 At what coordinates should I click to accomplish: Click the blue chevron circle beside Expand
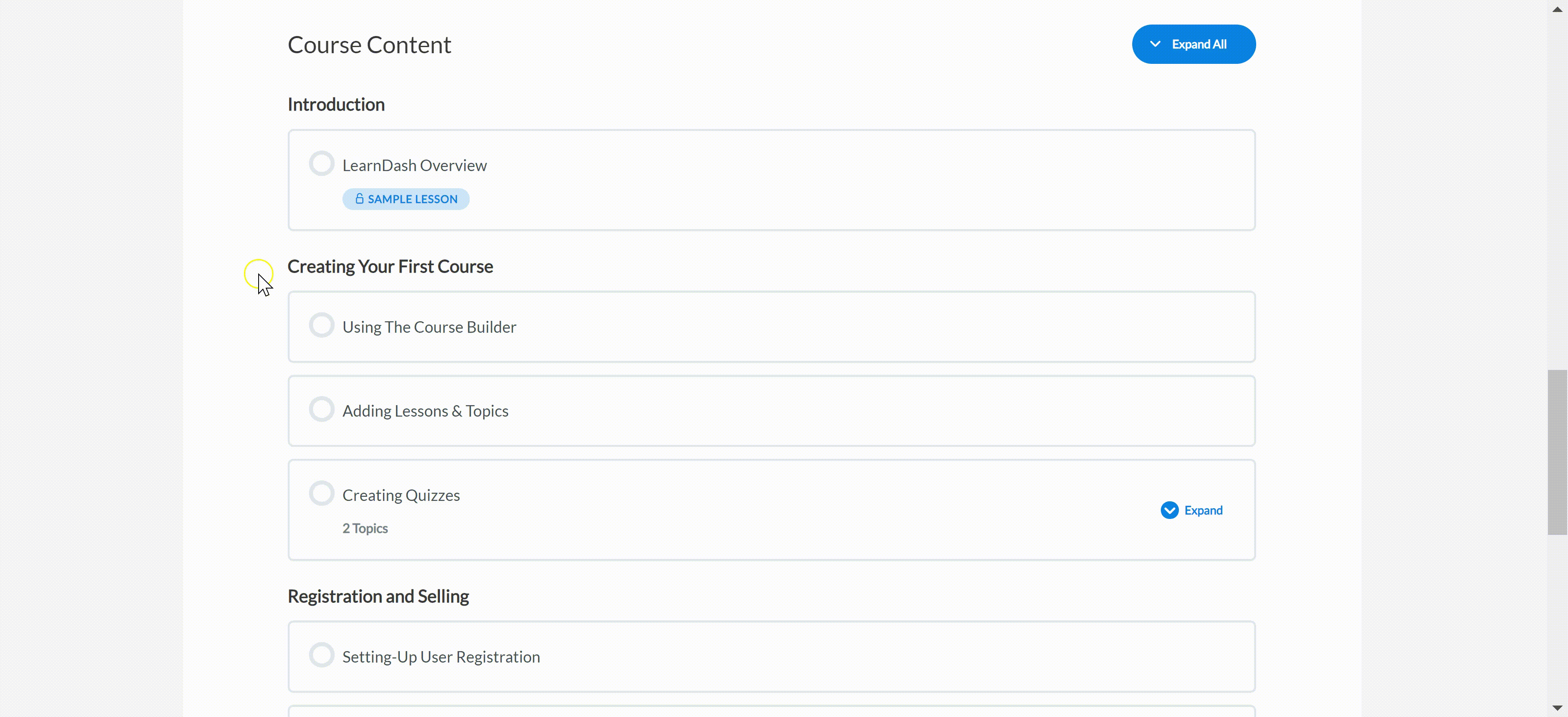(x=1169, y=510)
